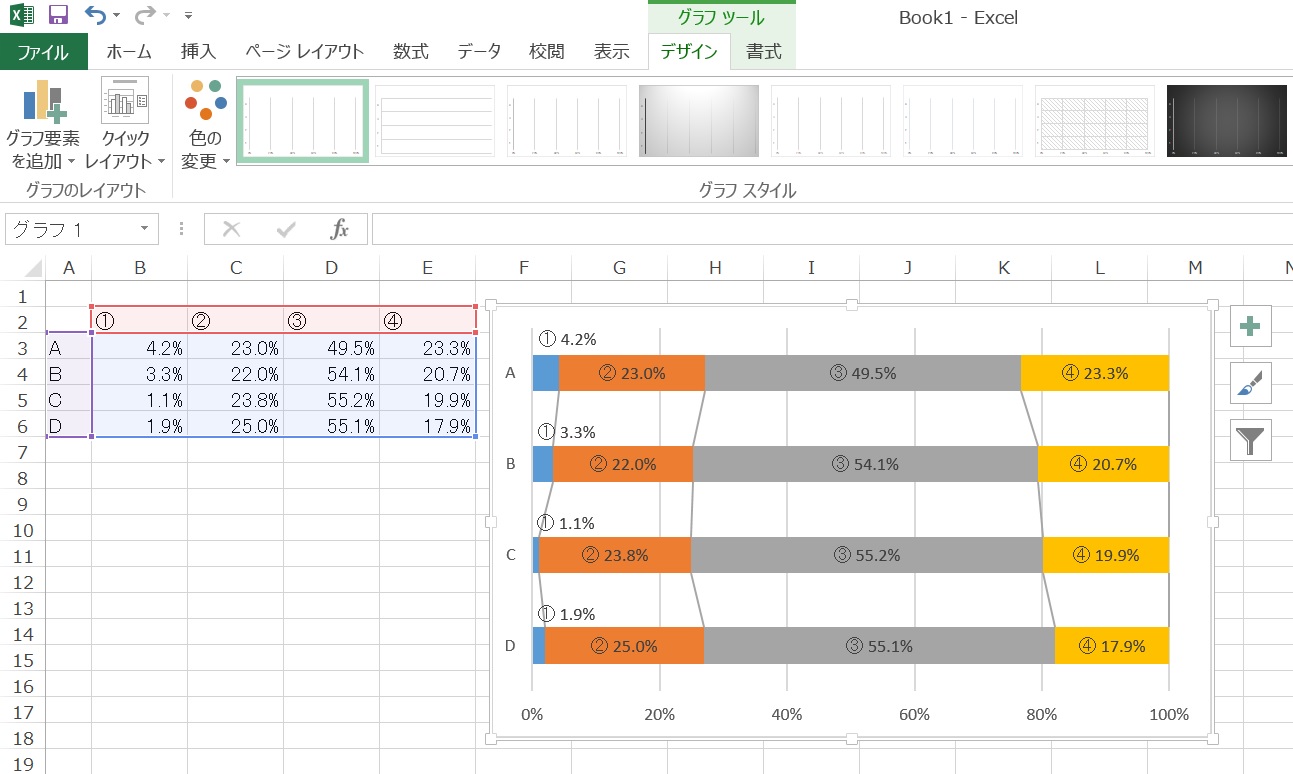Click the orange ② 23.0% bar segment
The image size is (1293, 774).
coord(632,373)
